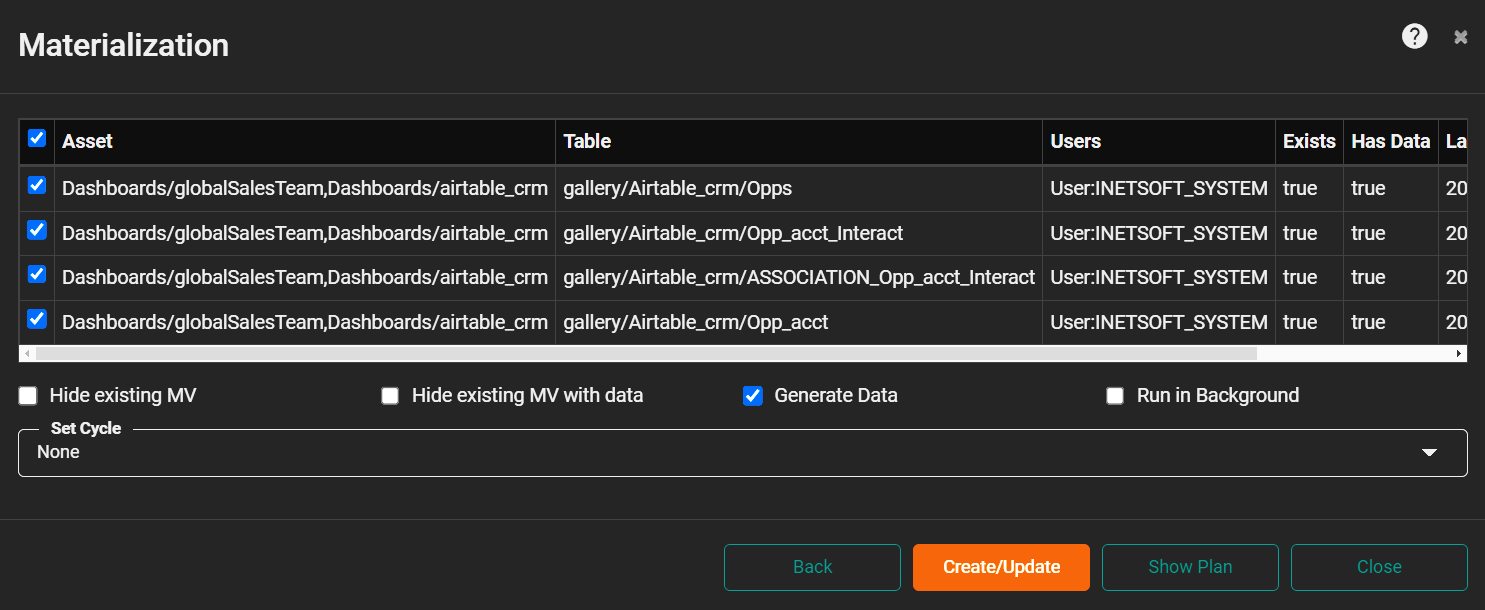Click the Table column header
Image resolution: width=1485 pixels, height=610 pixels.
587,141
